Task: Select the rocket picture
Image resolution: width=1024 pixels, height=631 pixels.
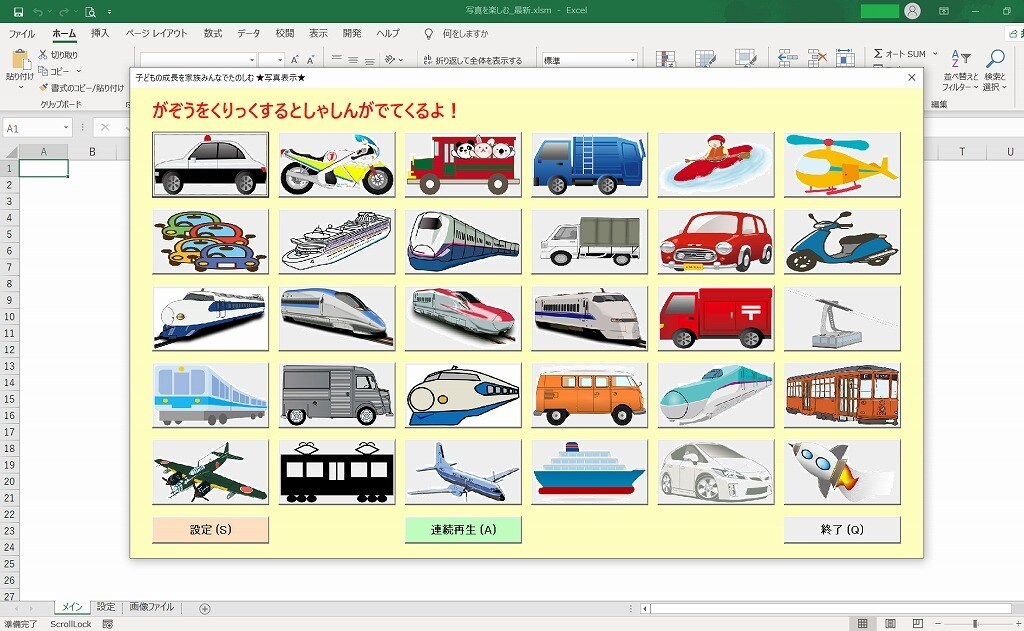Action: [842, 472]
